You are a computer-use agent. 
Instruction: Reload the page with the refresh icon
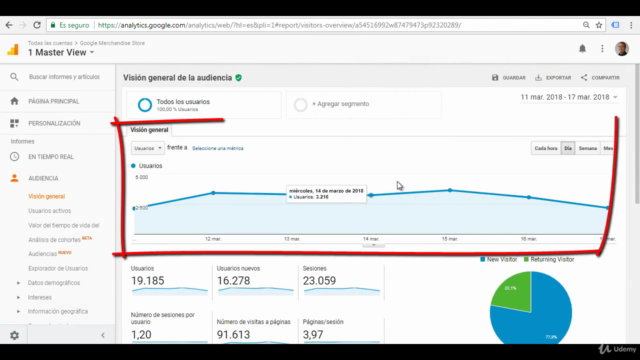point(37,25)
